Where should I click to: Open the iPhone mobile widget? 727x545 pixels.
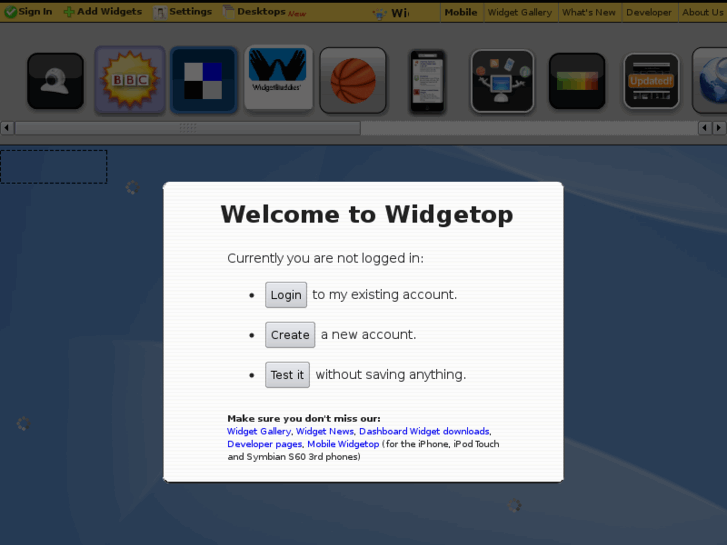[x=427, y=81]
